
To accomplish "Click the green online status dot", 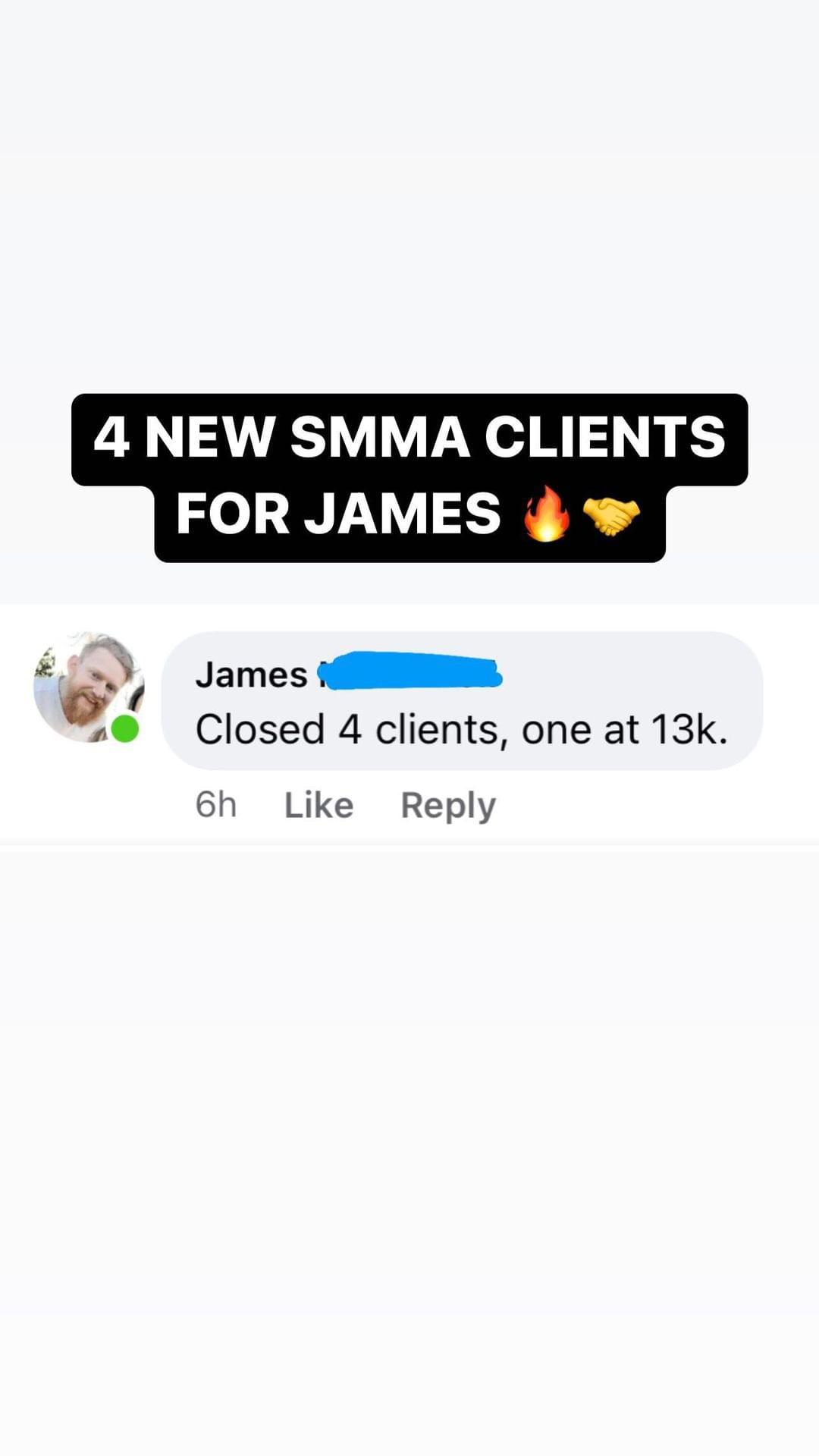I will pyautogui.click(x=125, y=728).
